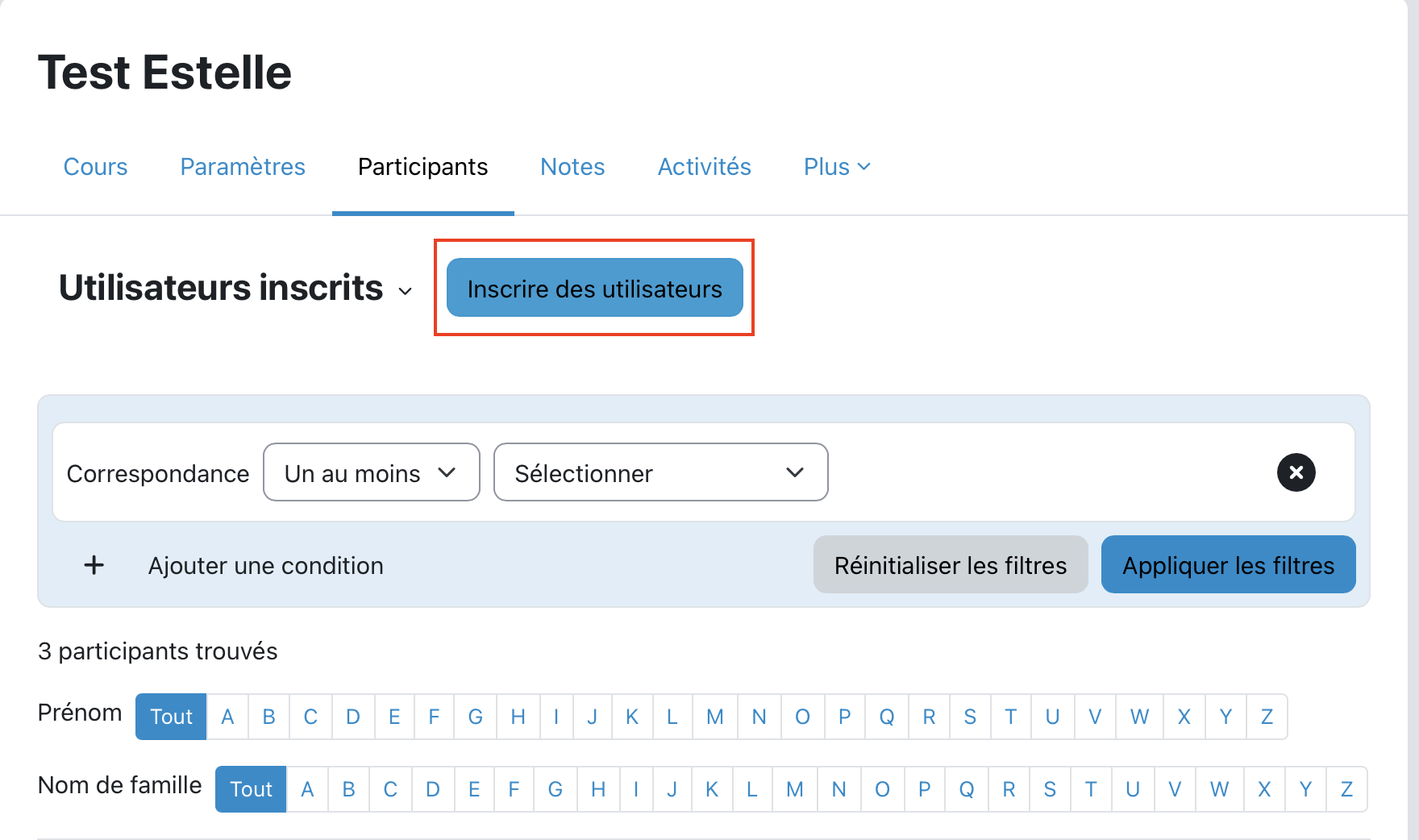Click Réinitialiser les filtres button
1419x840 pixels.
click(x=950, y=565)
